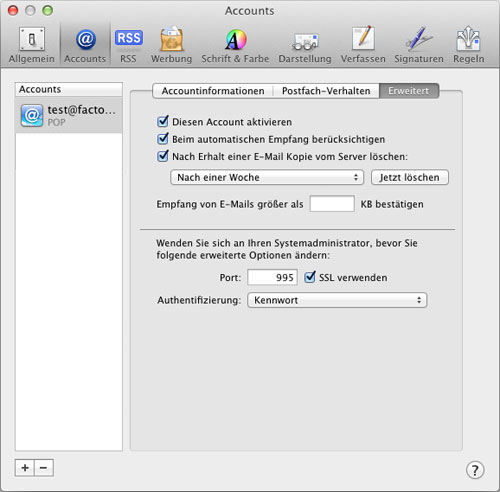The image size is (500, 492).
Task: Click the help question mark button
Action: (475, 470)
